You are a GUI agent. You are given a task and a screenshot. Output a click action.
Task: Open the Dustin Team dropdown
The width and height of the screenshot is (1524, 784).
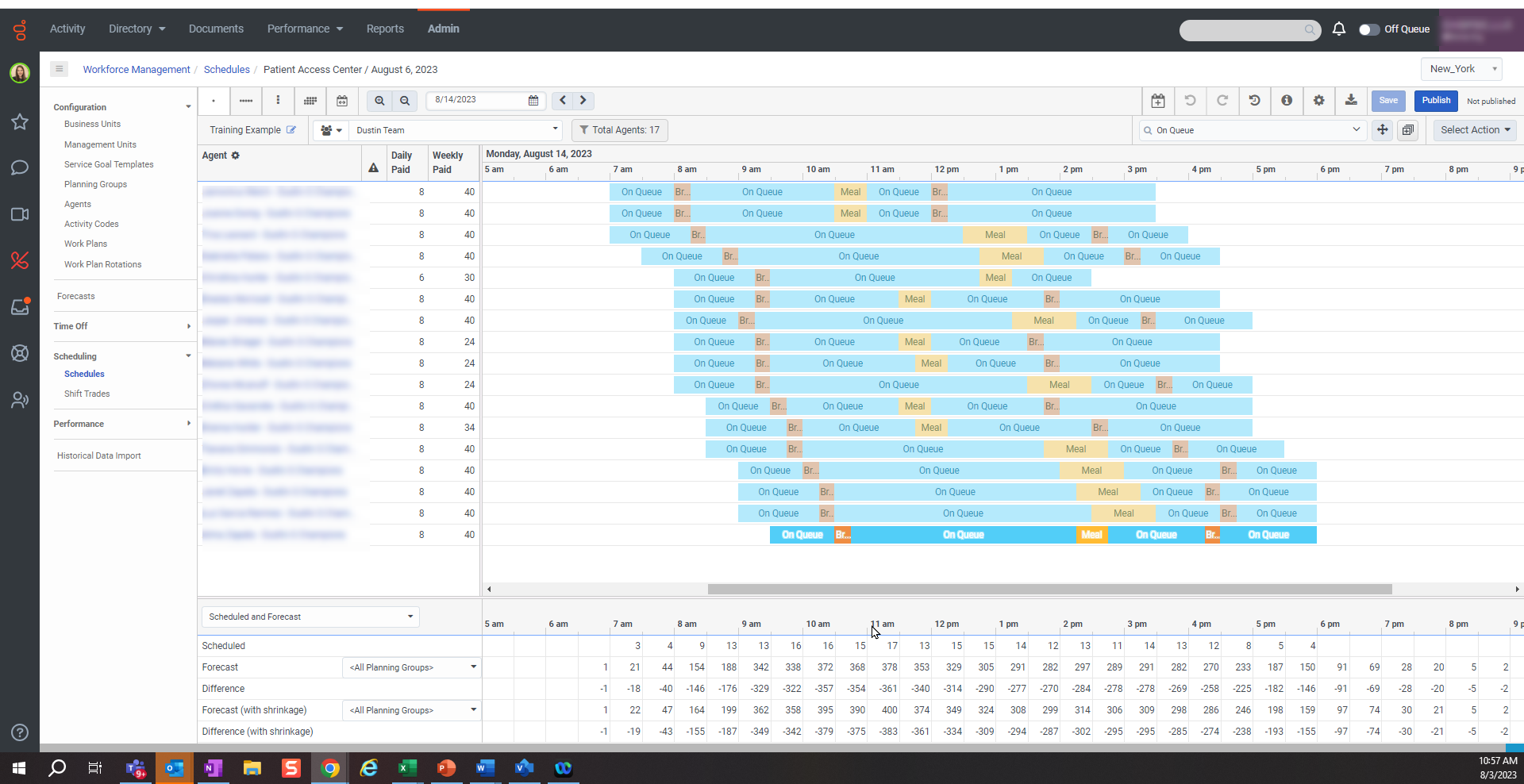pos(456,130)
